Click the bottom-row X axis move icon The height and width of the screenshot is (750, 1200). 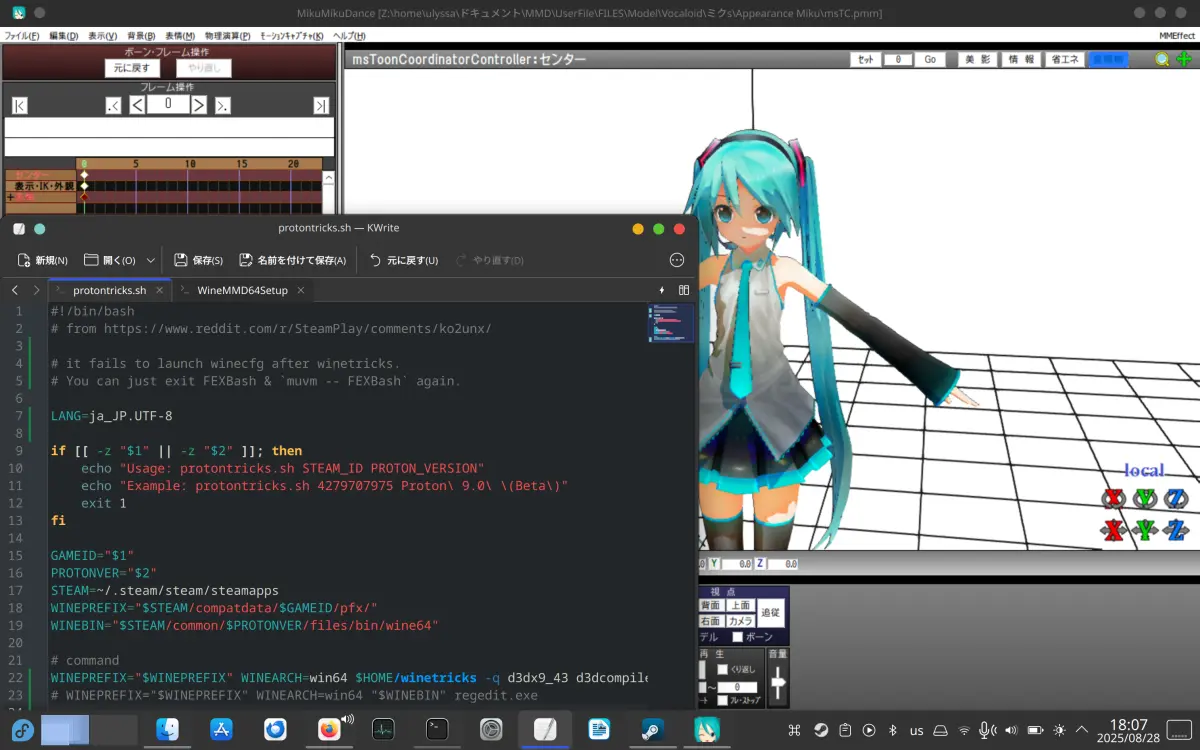tap(1113, 530)
